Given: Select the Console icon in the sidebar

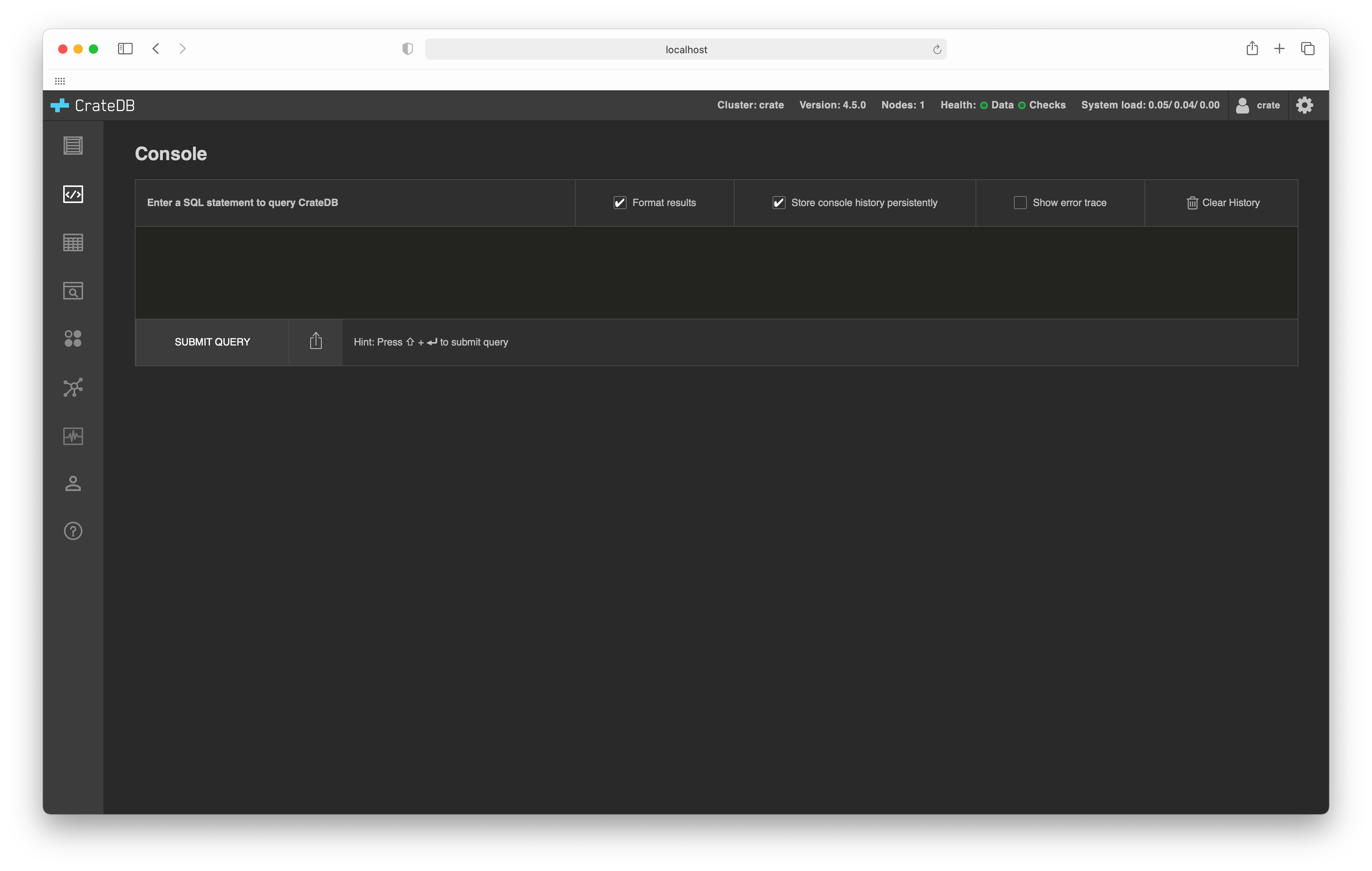Looking at the screenshot, I should (x=73, y=194).
